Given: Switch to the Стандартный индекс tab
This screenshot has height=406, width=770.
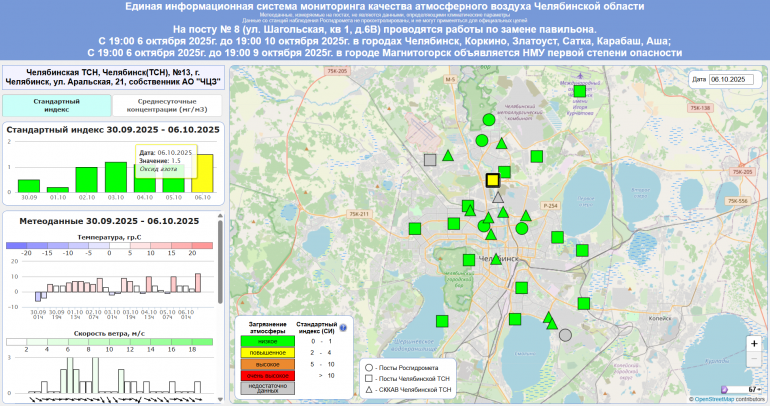Looking at the screenshot, I should [57, 106].
